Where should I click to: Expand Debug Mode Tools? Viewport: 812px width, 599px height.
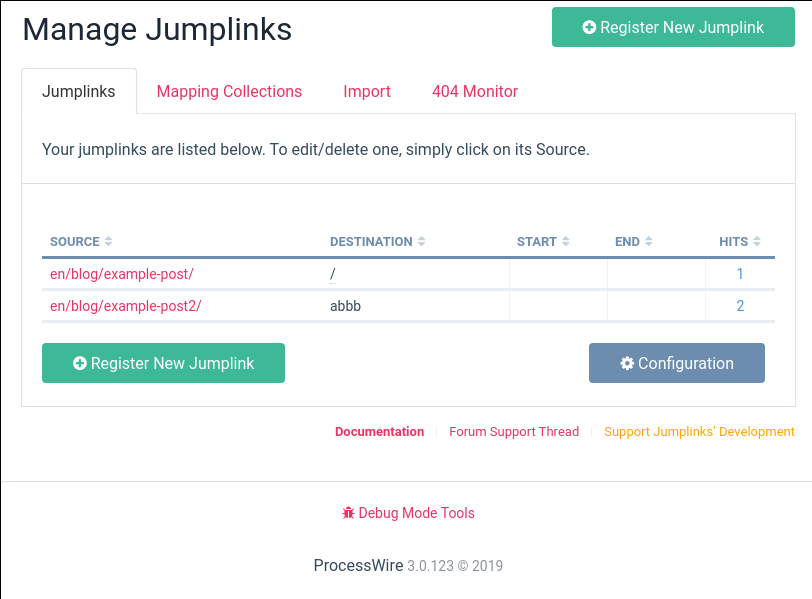click(x=416, y=513)
